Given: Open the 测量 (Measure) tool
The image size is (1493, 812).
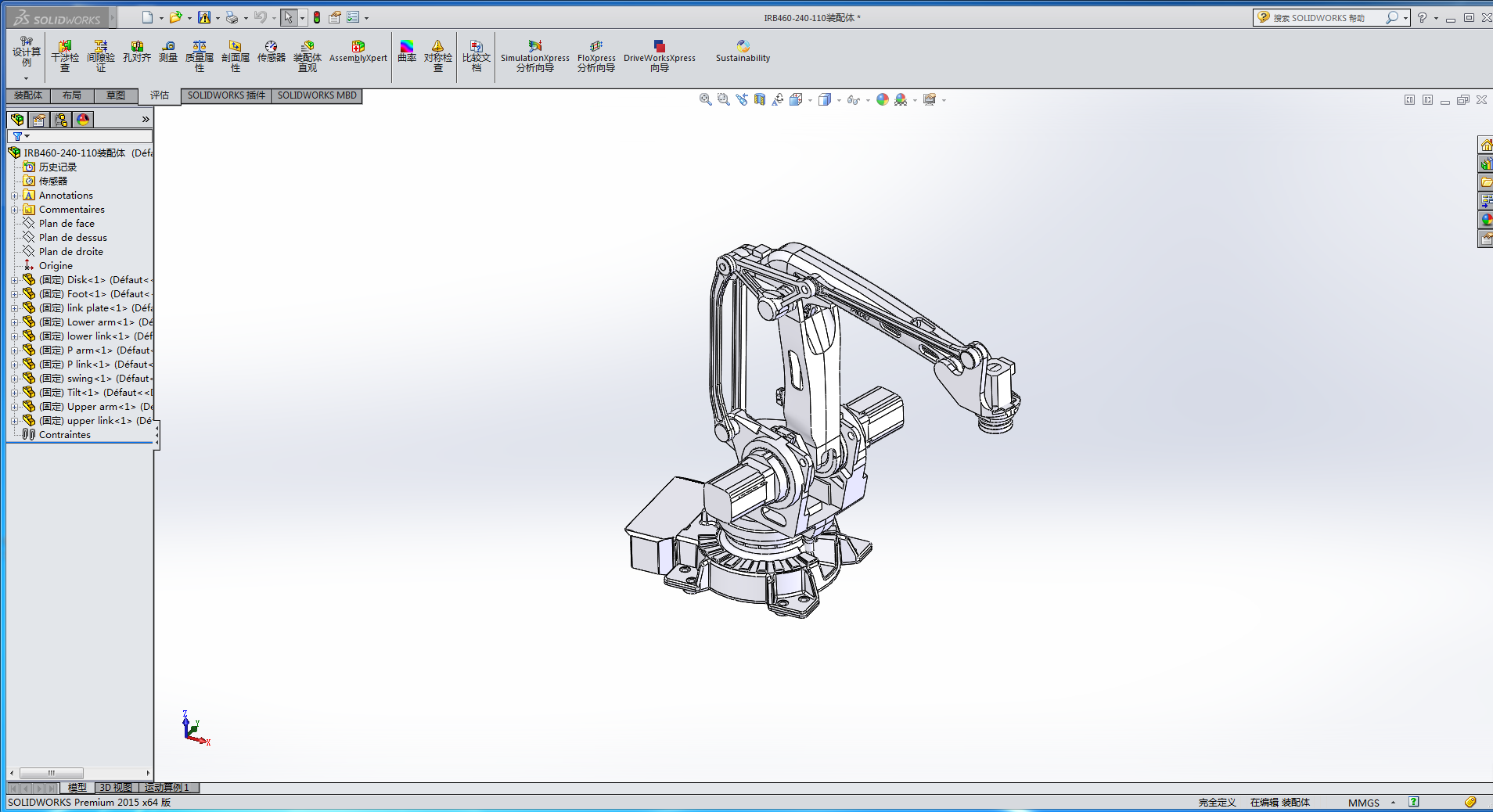Looking at the screenshot, I should click(168, 56).
